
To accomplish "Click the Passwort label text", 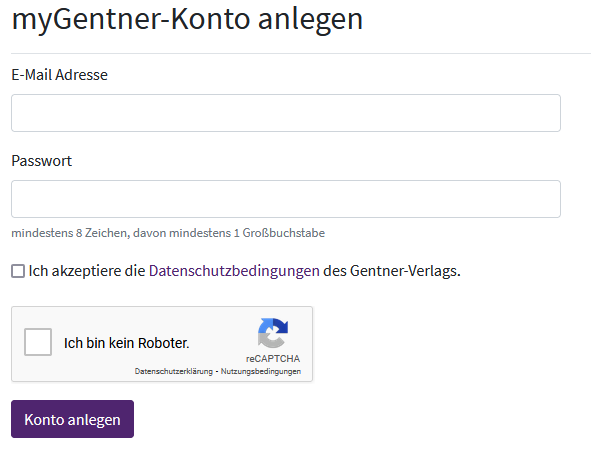I will tap(41, 161).
